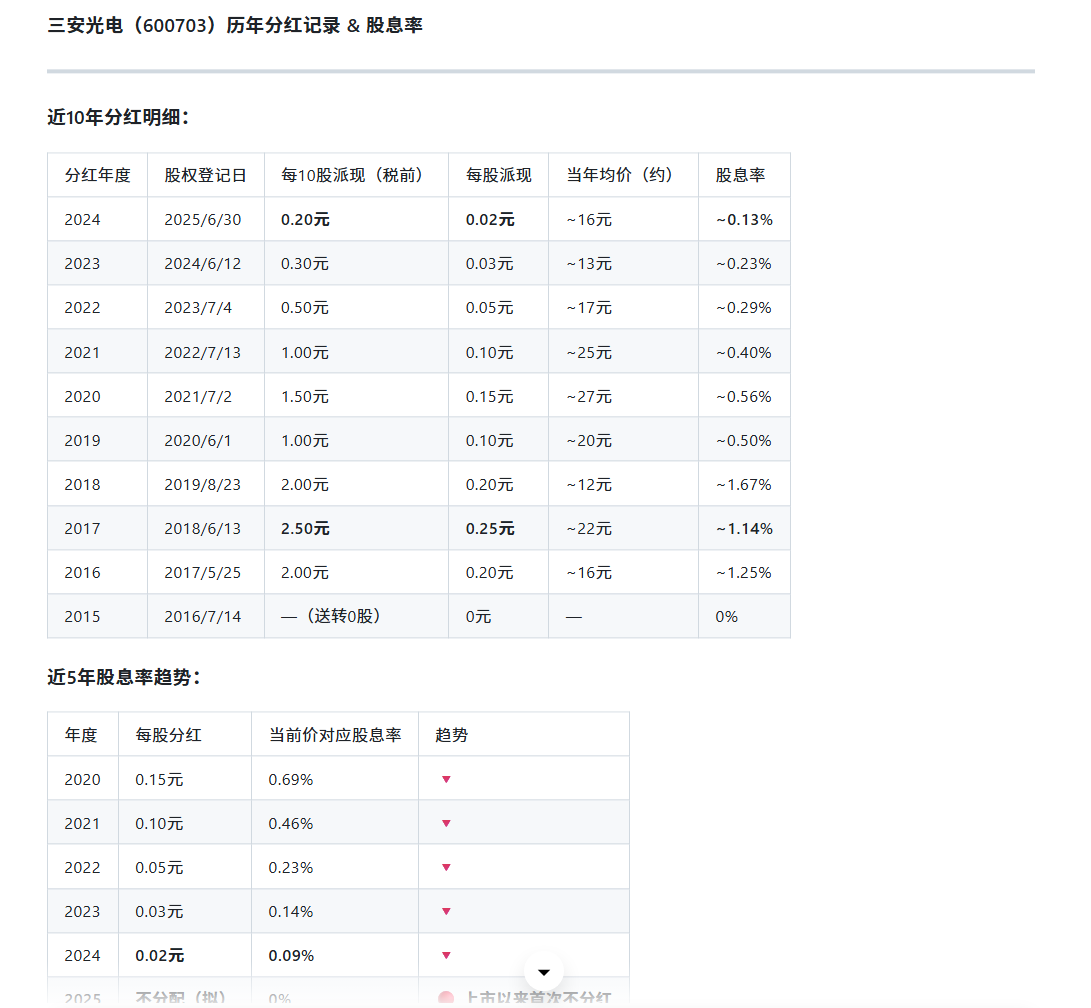
Task: Click the scroll-down arrow button
Action: point(544,972)
